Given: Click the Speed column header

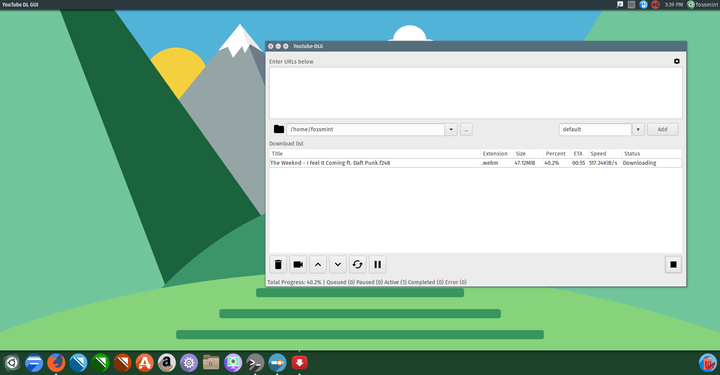Looking at the screenshot, I should tap(605, 154).
